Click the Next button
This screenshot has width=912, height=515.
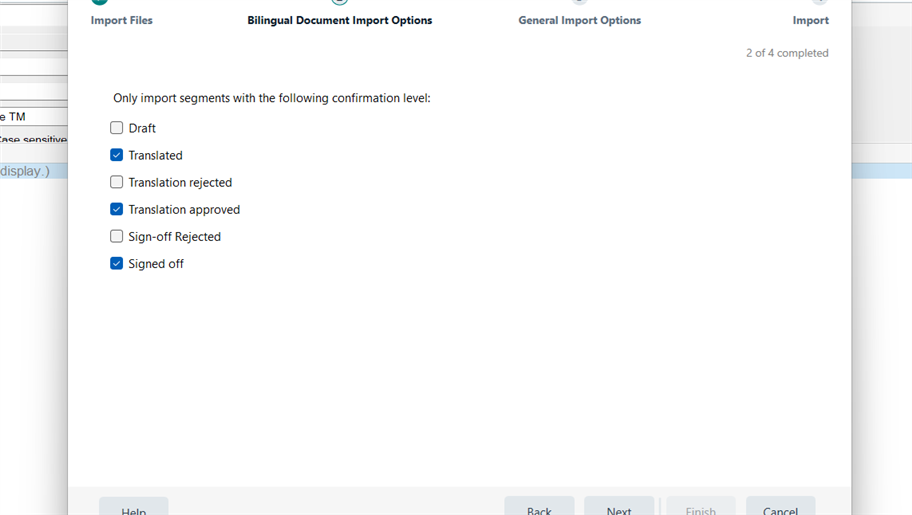click(x=619, y=506)
